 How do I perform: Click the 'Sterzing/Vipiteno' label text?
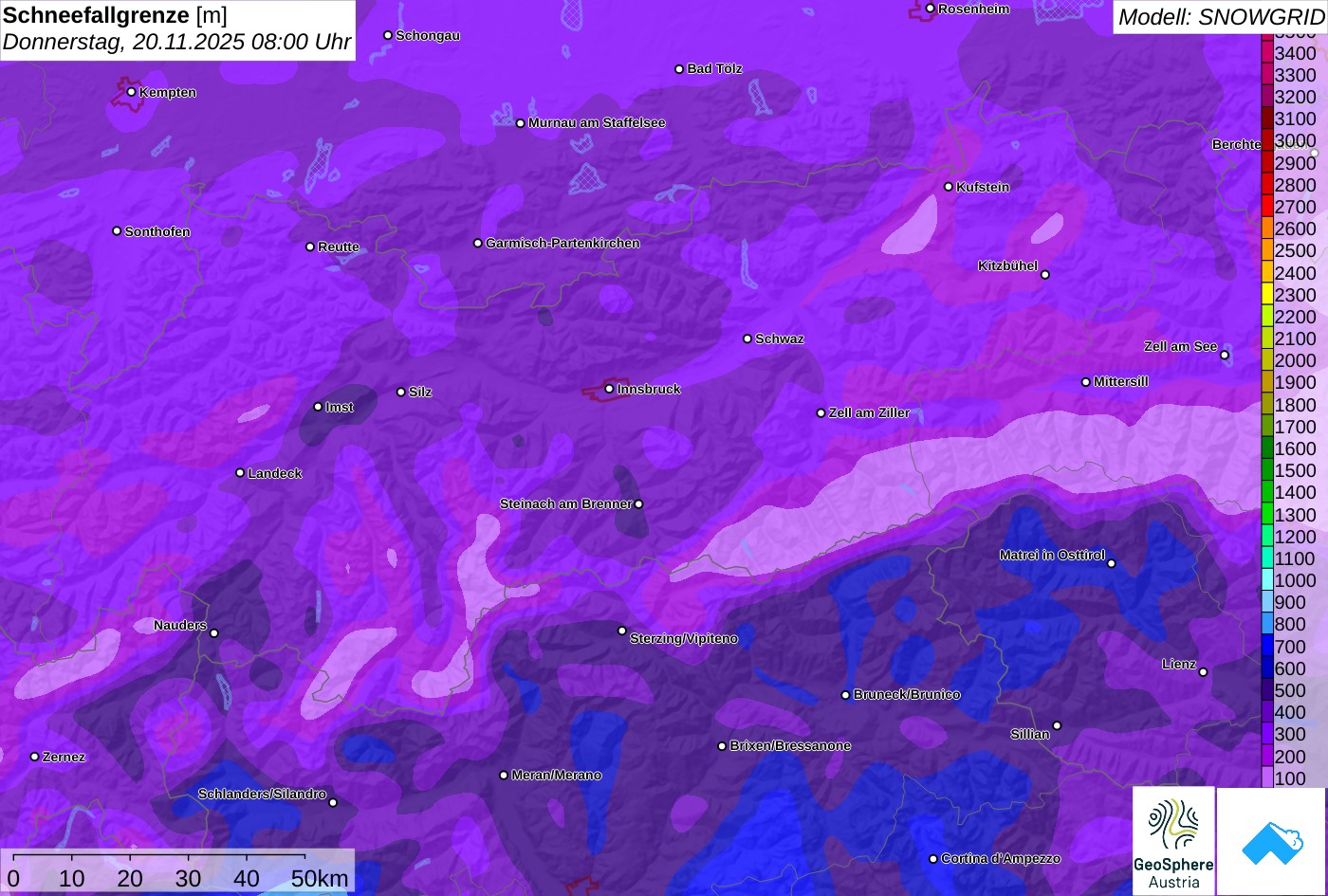coord(684,639)
